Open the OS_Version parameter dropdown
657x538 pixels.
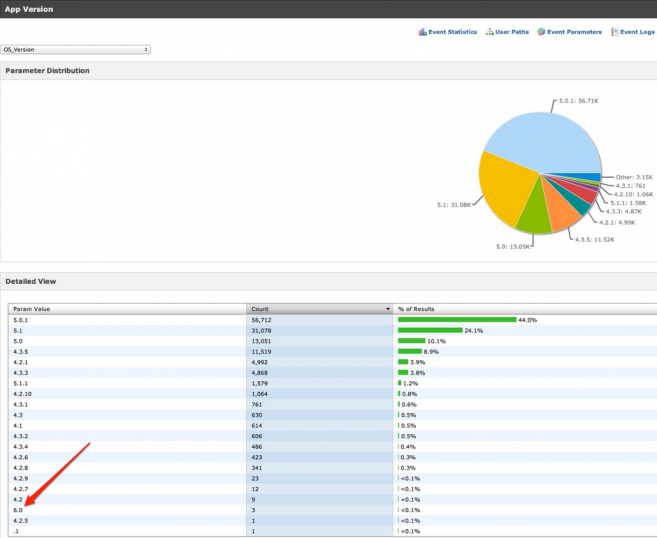(77, 48)
